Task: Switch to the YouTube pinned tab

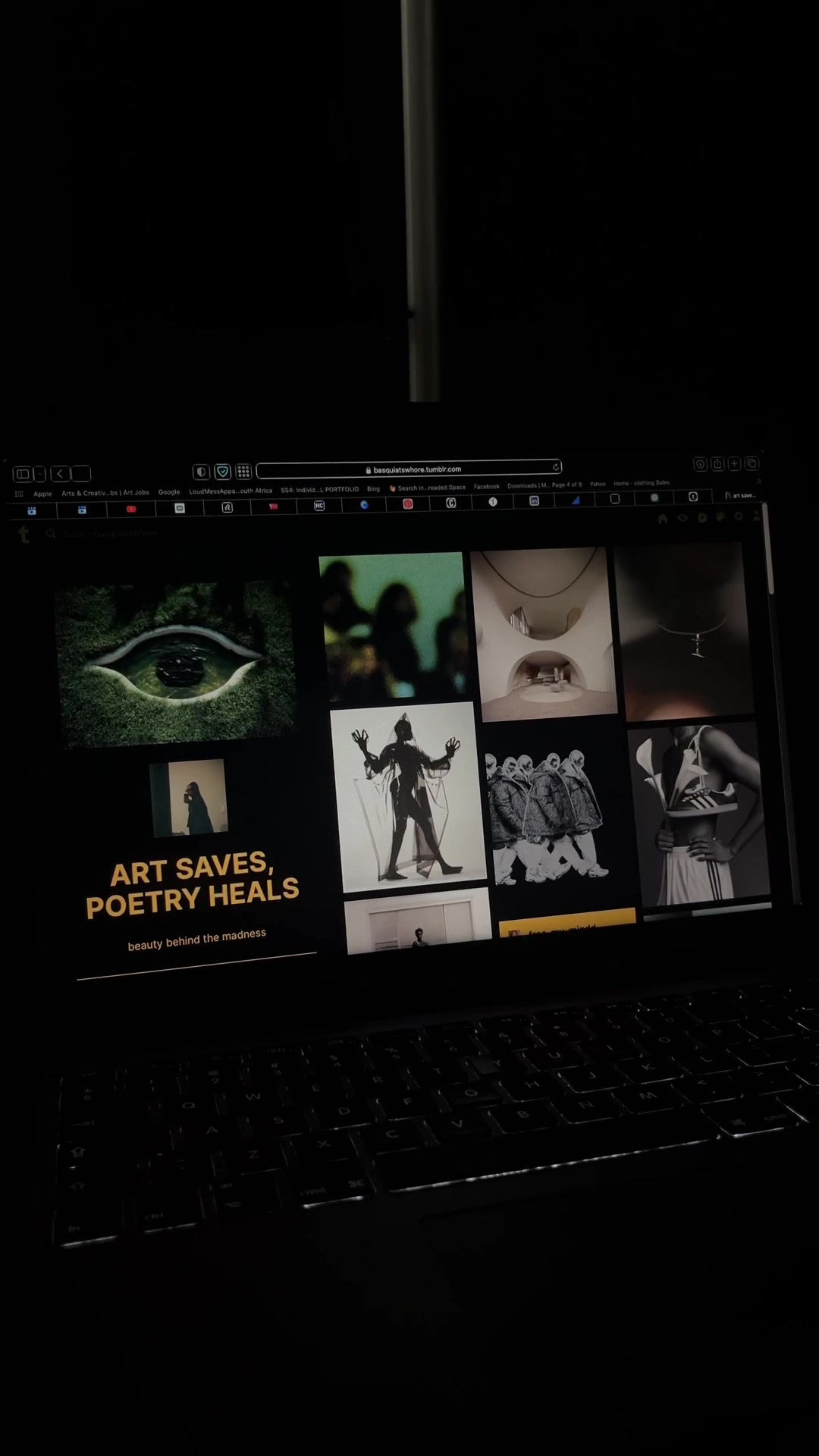Action: click(x=131, y=509)
